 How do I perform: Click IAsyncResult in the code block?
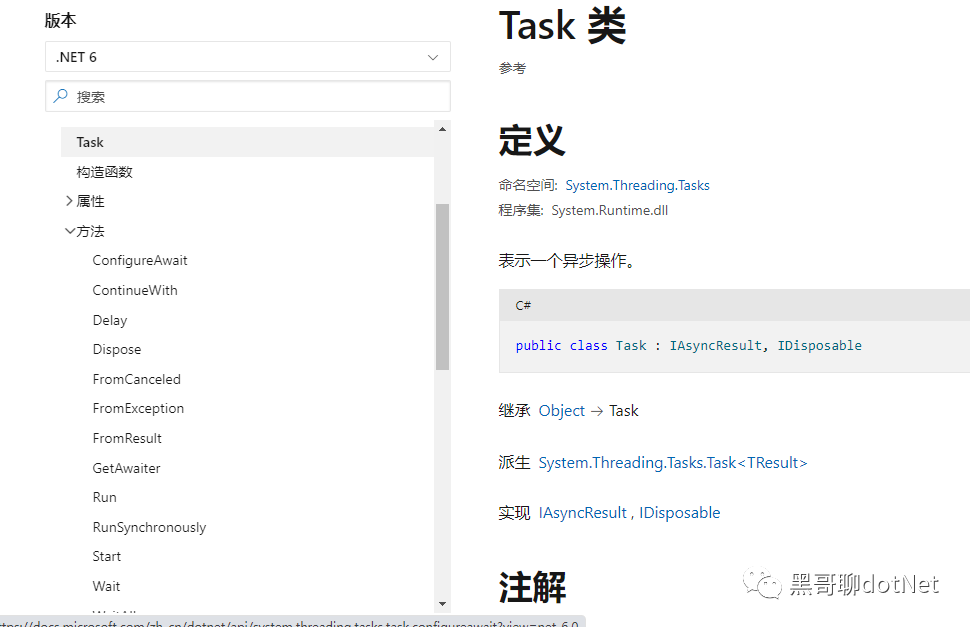(x=716, y=346)
